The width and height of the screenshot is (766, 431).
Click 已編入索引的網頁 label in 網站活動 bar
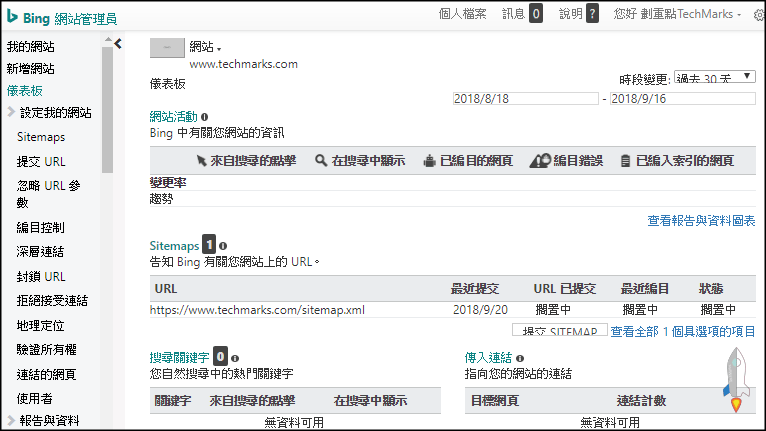coord(685,161)
